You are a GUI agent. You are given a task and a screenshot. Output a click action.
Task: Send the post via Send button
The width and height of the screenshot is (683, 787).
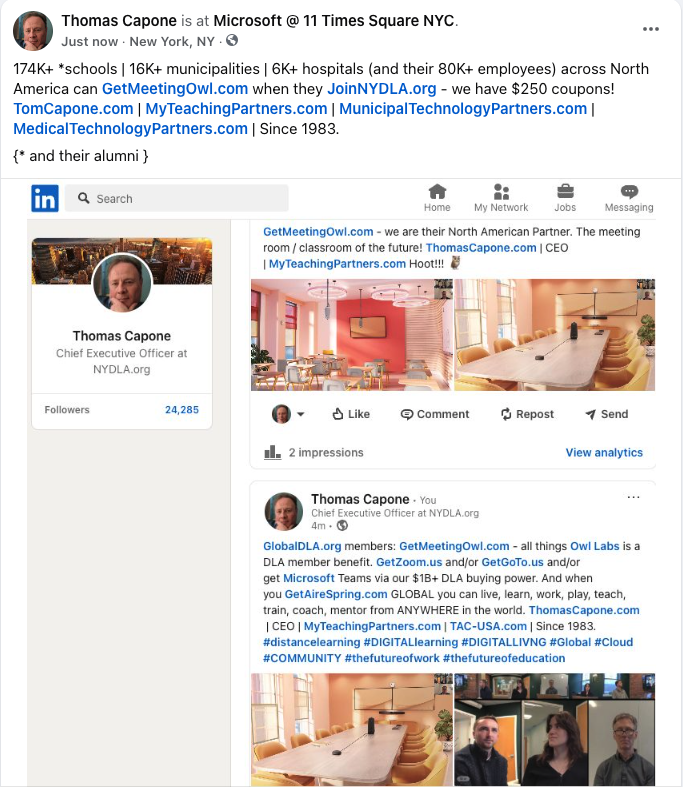606,414
